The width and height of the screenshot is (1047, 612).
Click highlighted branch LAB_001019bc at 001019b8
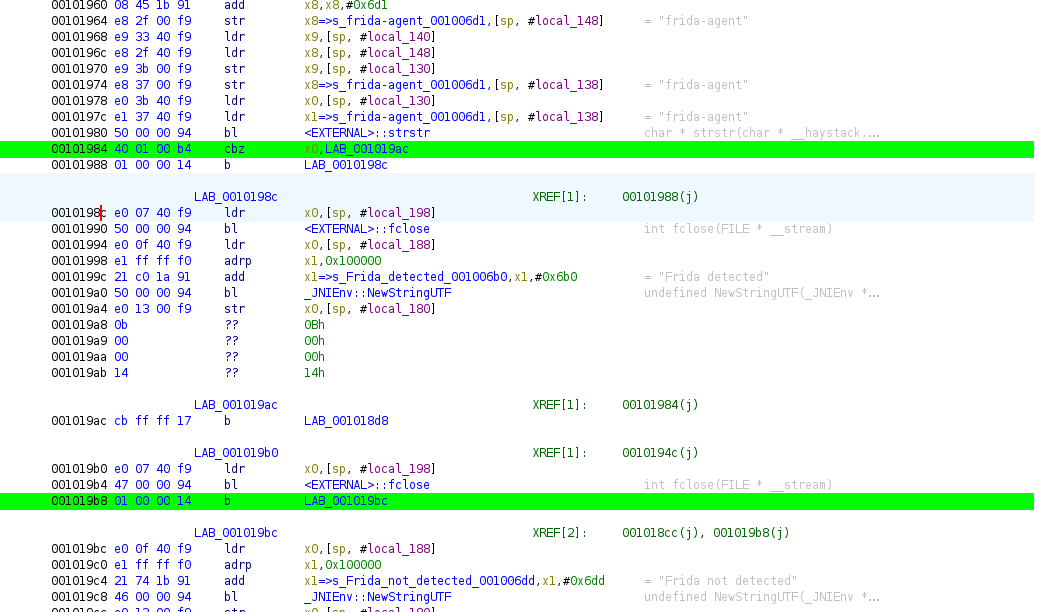[x=345, y=501]
